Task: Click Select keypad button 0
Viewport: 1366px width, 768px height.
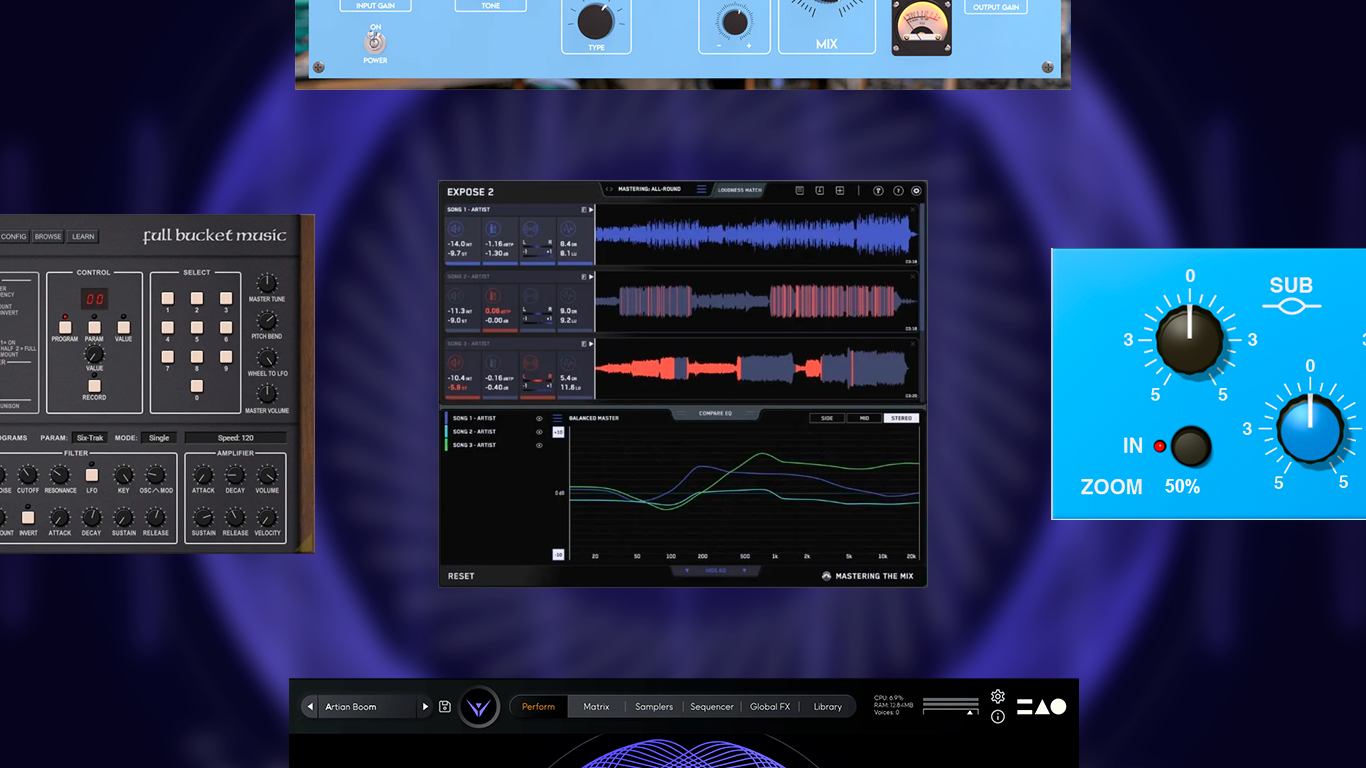Action: point(197,386)
